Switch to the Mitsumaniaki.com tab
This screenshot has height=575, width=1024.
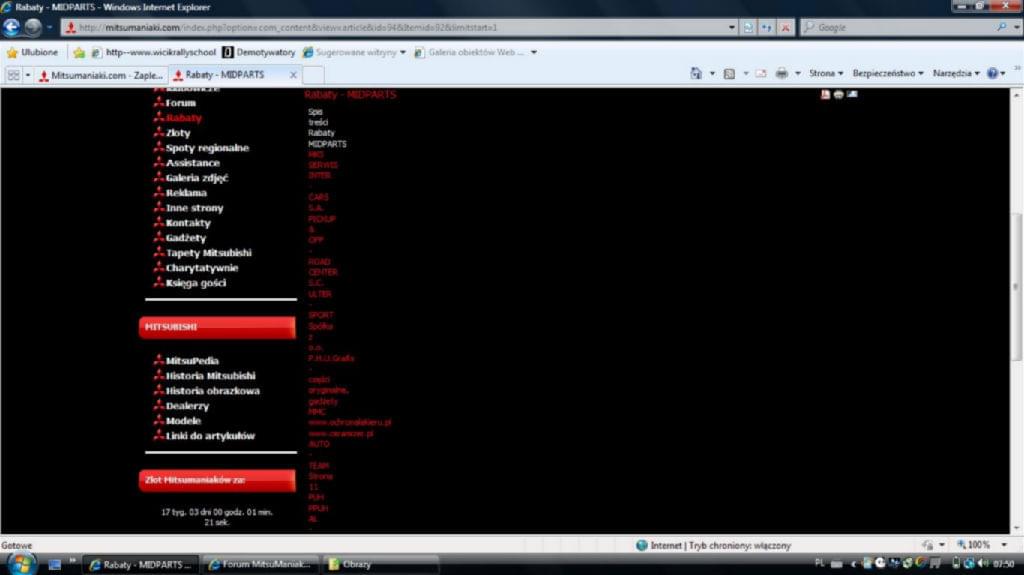tap(102, 75)
